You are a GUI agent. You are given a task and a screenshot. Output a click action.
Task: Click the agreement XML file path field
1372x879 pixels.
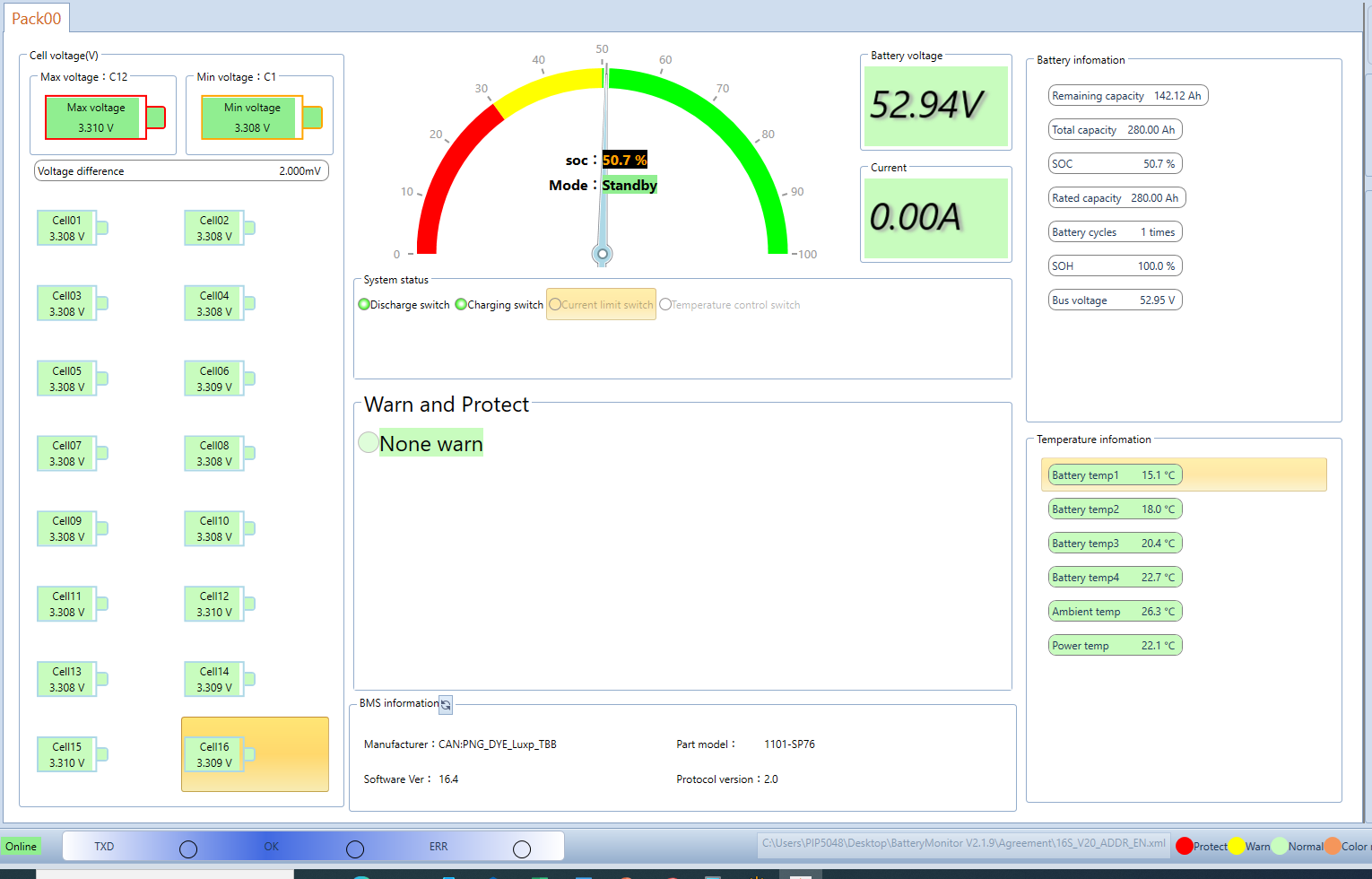[x=963, y=844]
